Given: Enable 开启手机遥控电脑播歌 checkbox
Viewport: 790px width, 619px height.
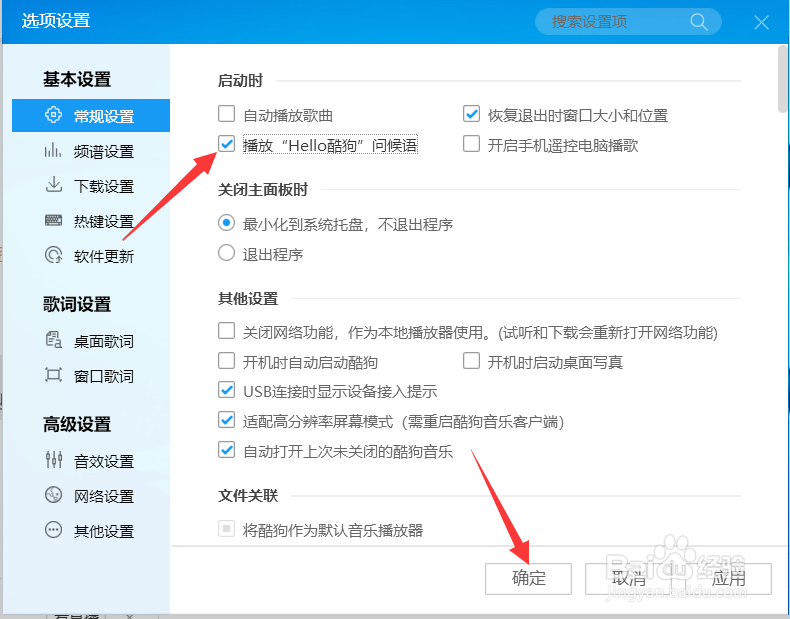Looking at the screenshot, I should coord(471,144).
